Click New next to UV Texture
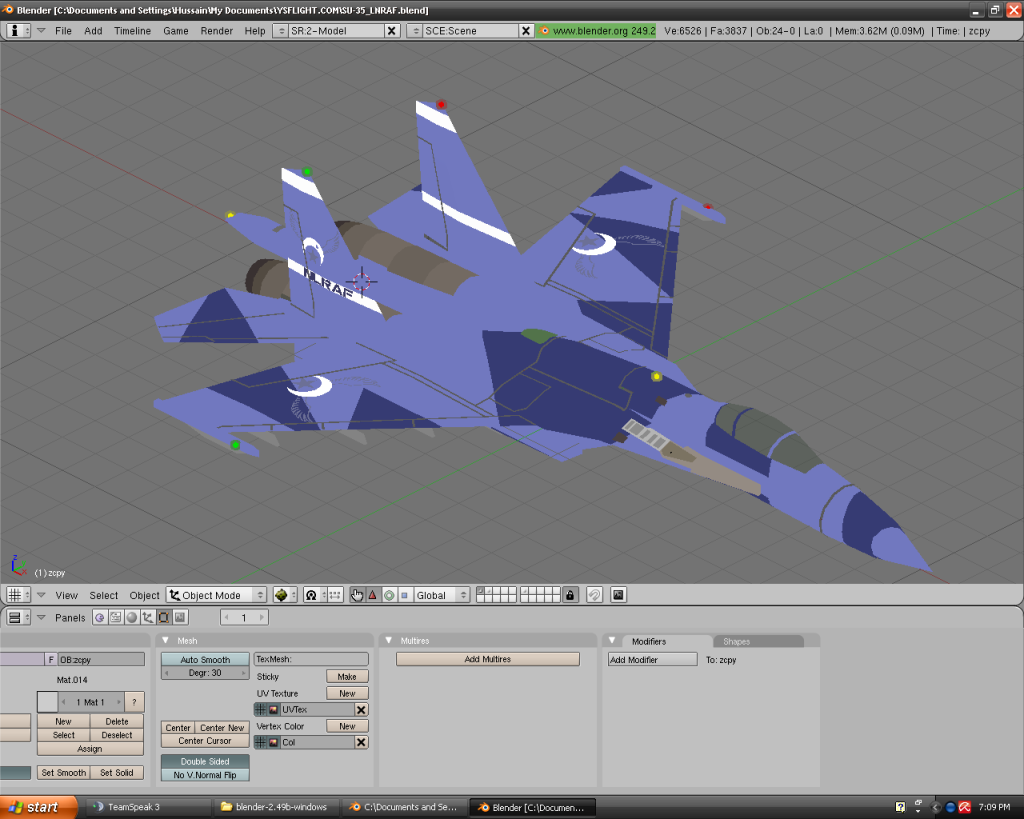1024x819 pixels. 347,694
